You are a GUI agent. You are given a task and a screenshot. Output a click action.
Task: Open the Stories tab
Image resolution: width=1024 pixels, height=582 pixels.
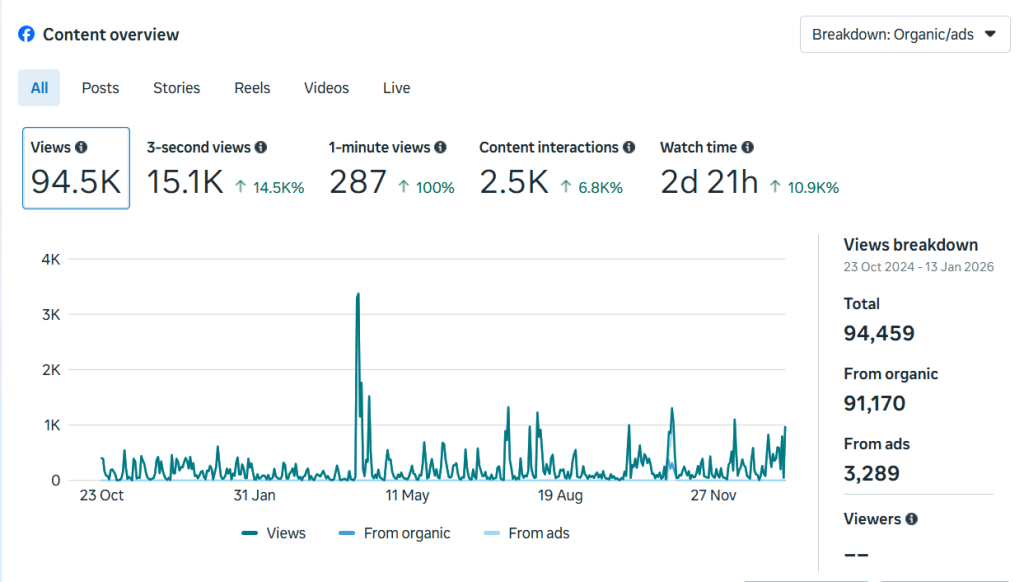(176, 88)
